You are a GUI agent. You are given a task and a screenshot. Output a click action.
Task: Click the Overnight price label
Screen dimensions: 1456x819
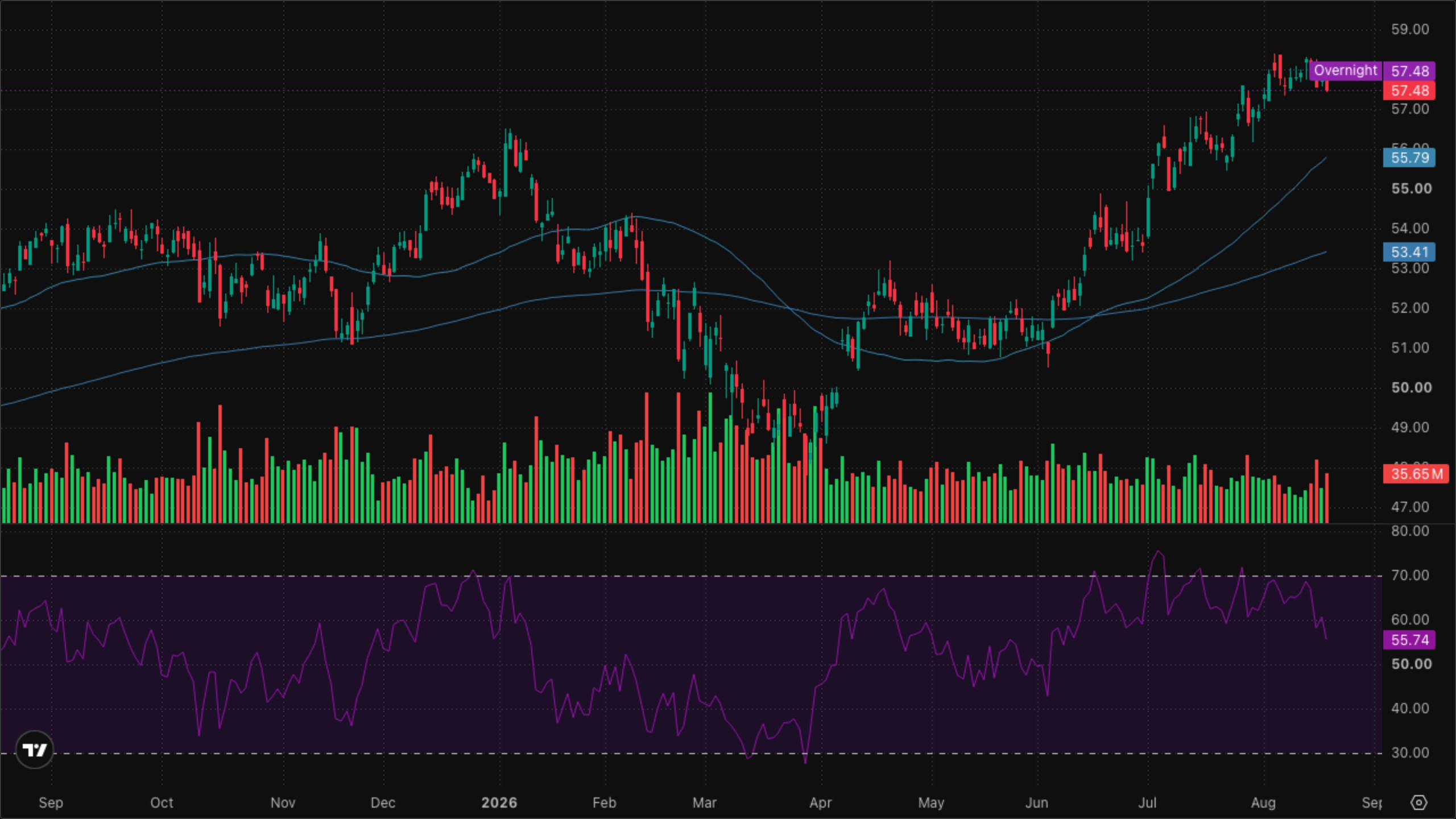[1346, 71]
